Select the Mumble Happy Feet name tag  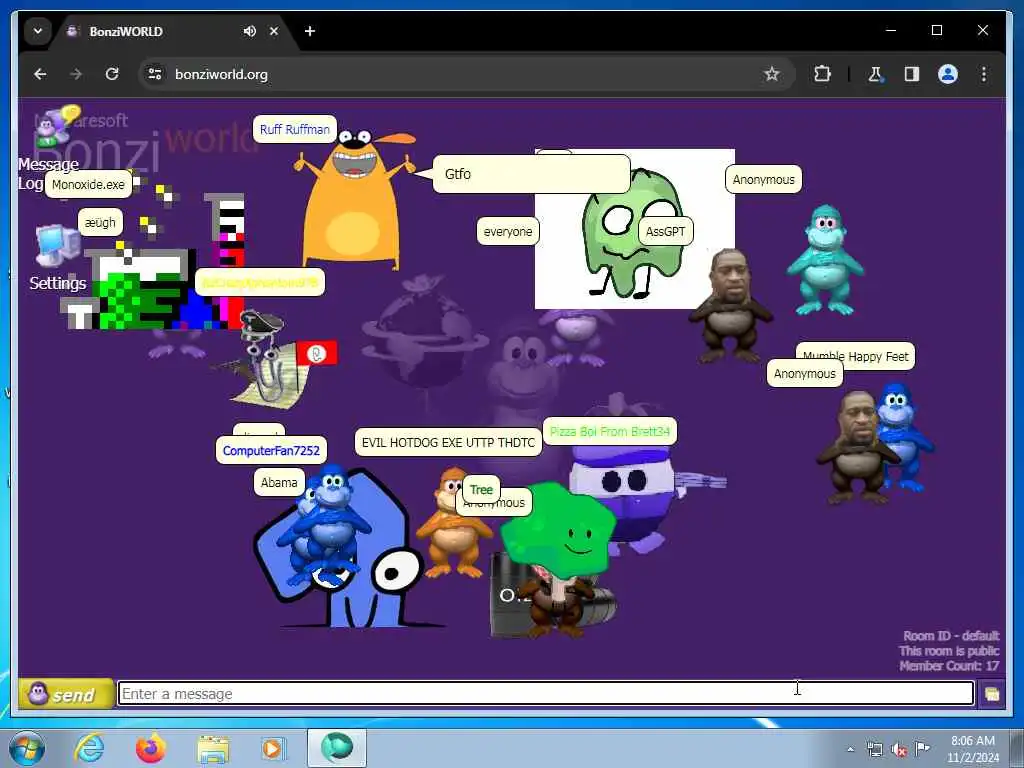(869, 356)
